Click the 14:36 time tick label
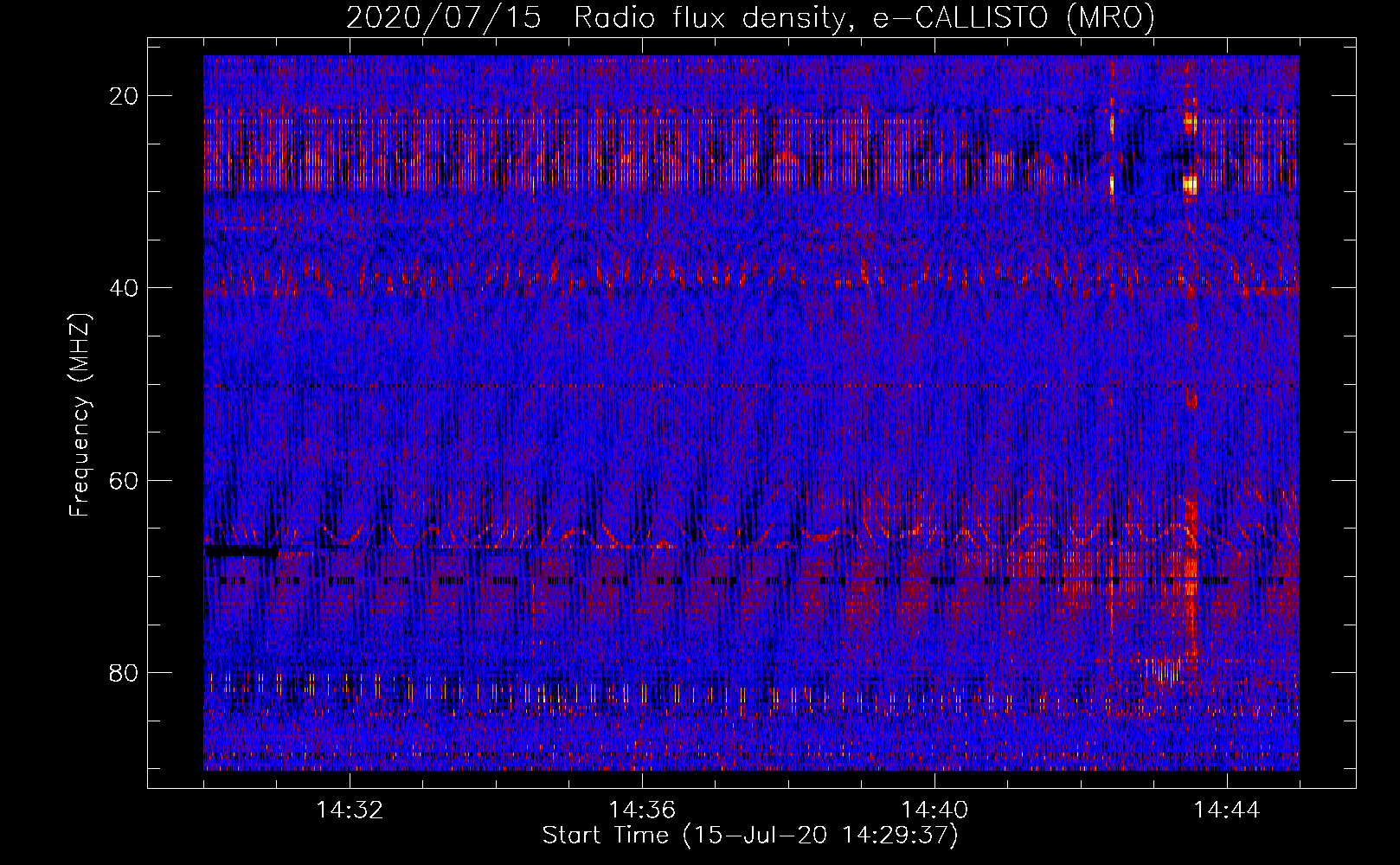Screen dimensions: 1400x865 [642, 811]
